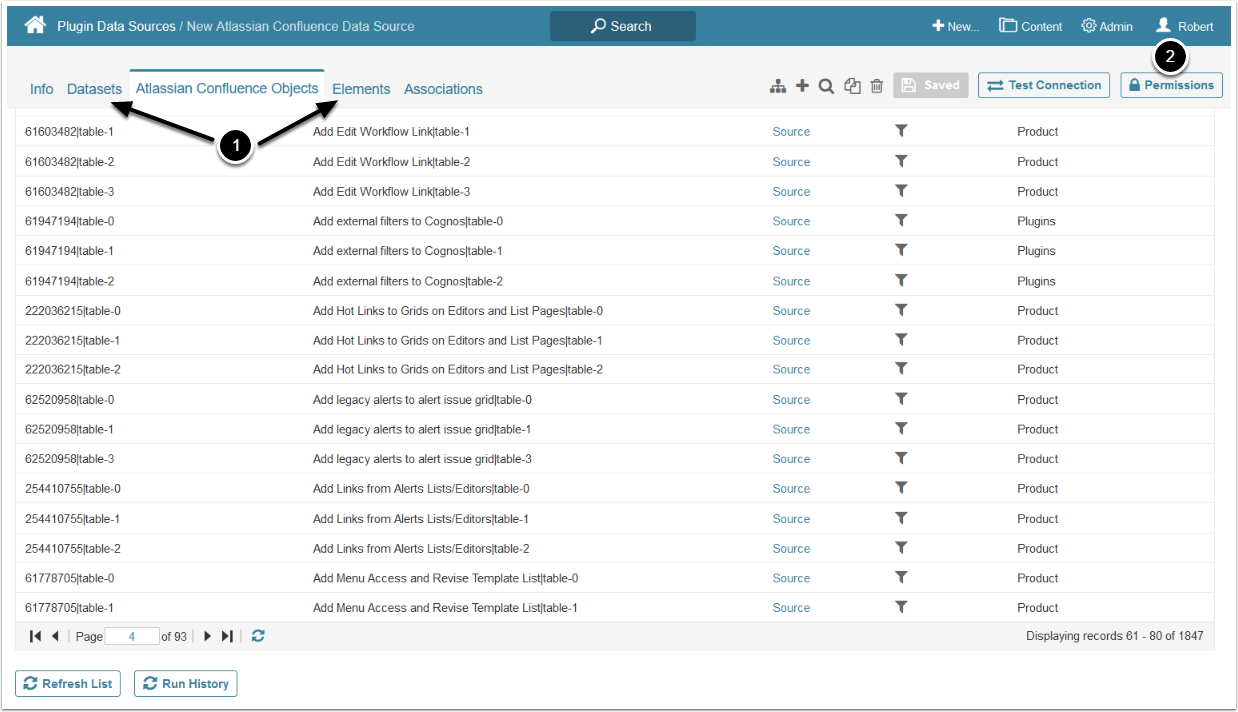Open the Content menu
Screen dimensions: 1238x712
1030,26
